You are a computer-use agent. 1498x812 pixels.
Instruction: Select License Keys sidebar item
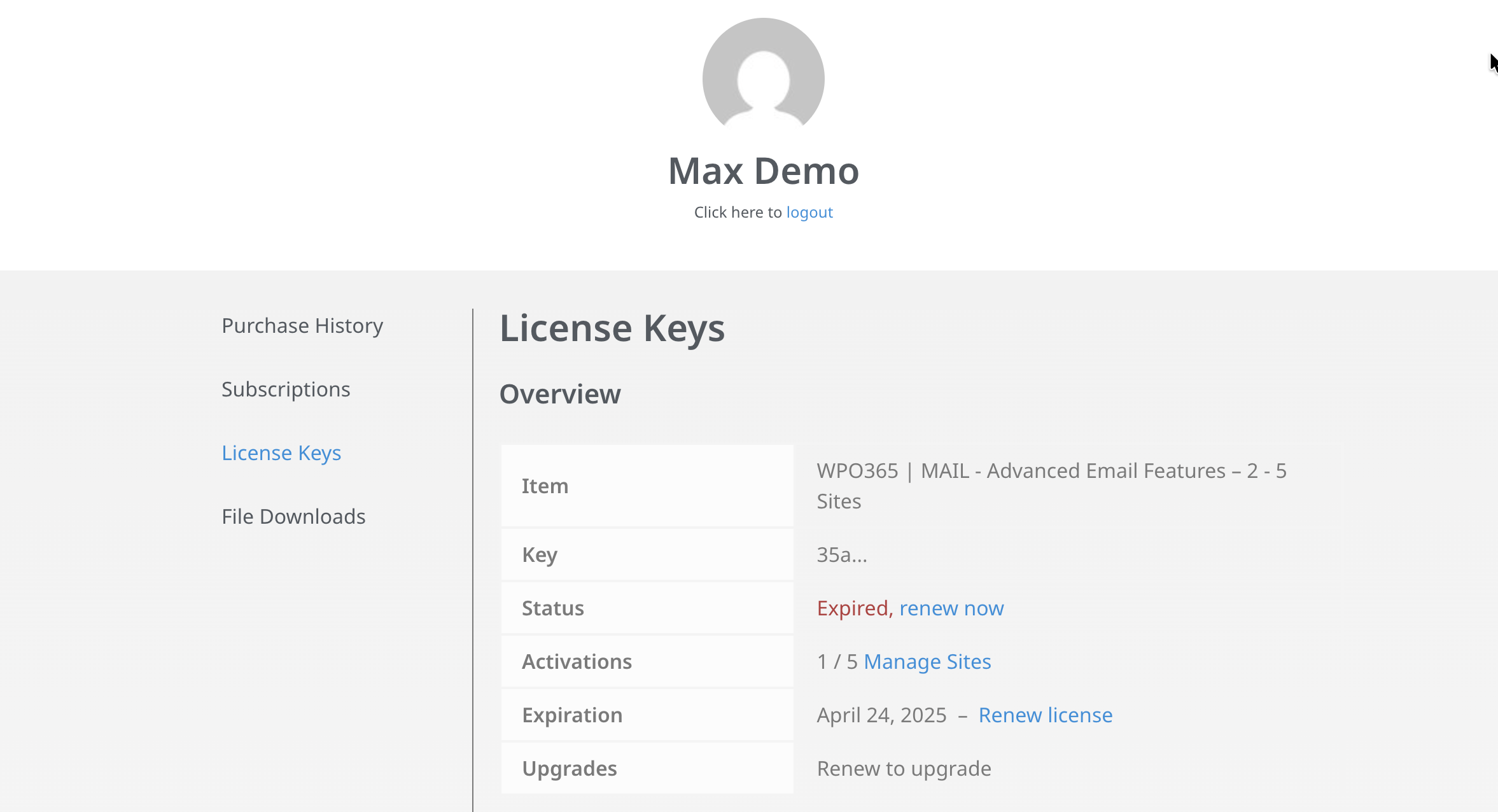coord(281,453)
